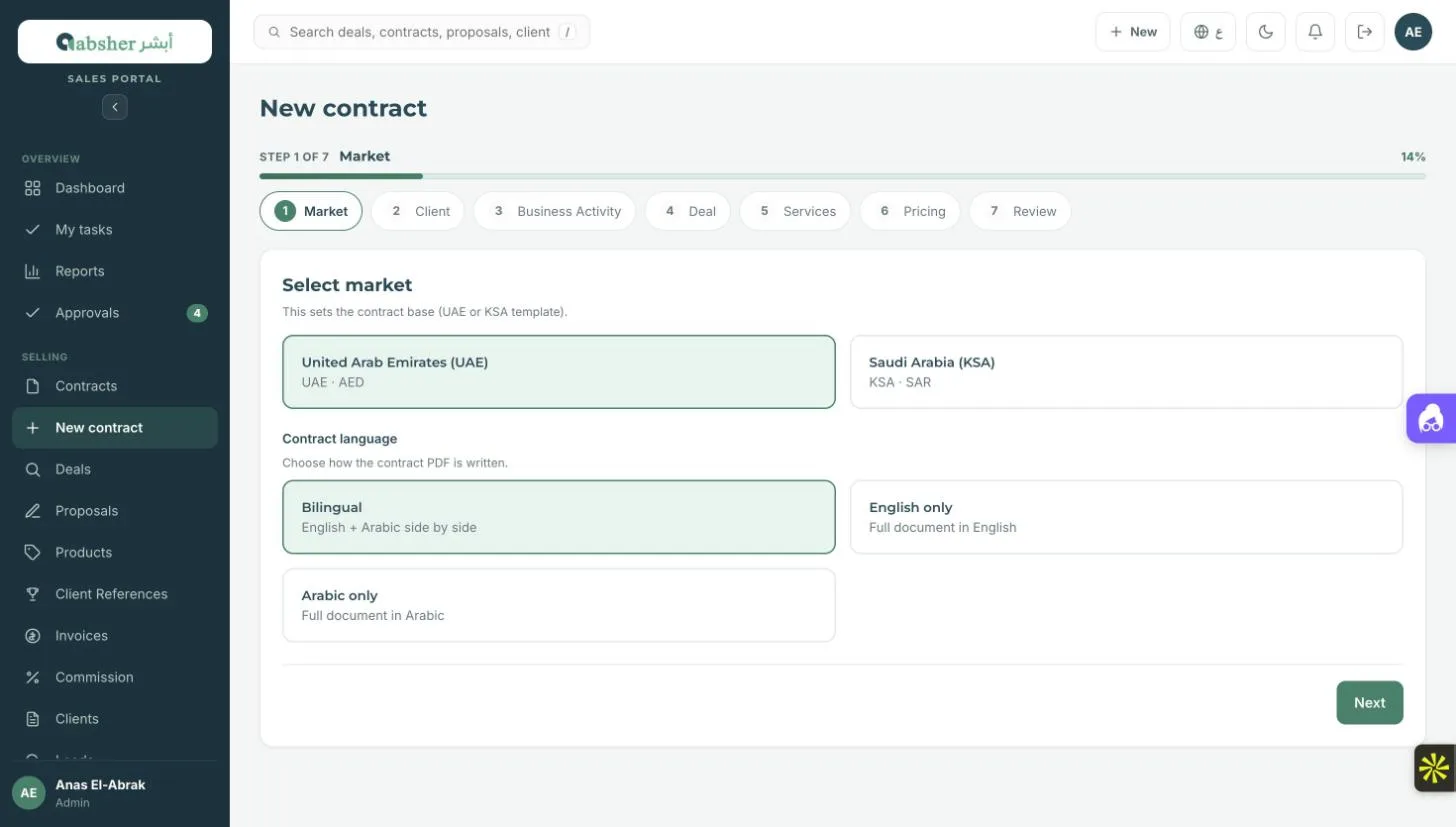Choose English only contract language
1456x827 pixels.
(x=1126, y=517)
